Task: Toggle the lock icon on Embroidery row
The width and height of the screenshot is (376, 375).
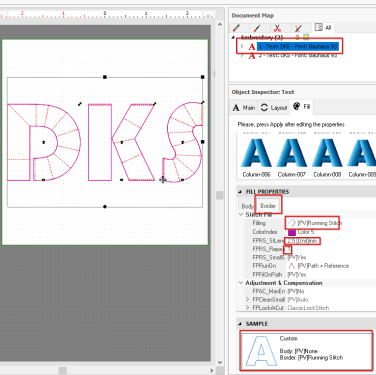Action: click(x=297, y=37)
